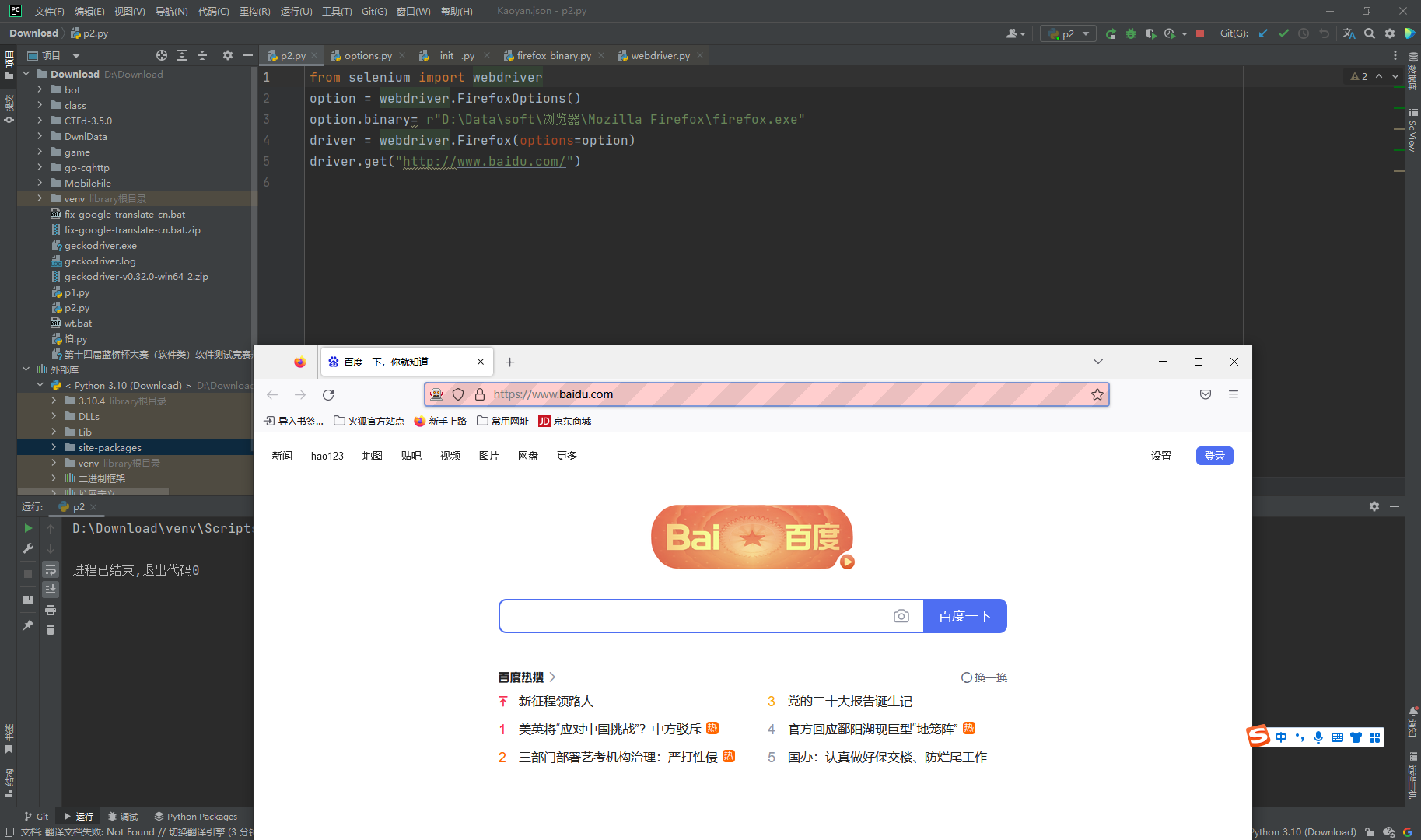This screenshot has width=1421, height=840.
Task: Click camera image search icon in Baidu
Action: pyautogui.click(x=901, y=616)
